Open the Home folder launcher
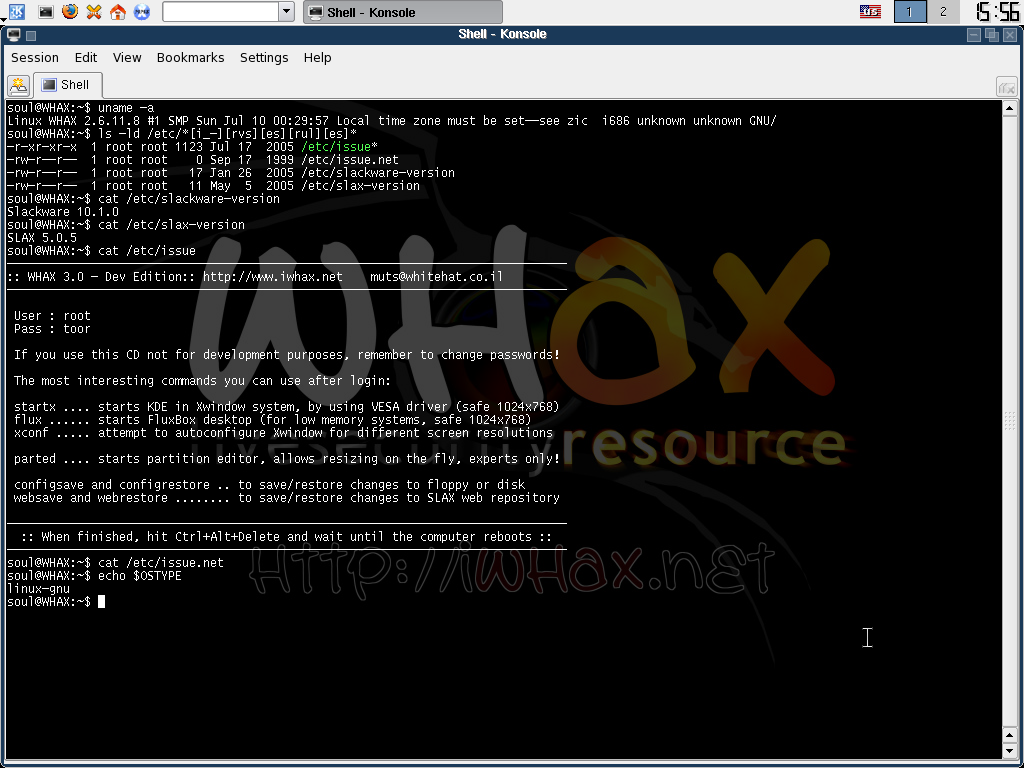The height and width of the screenshot is (768, 1024). [118, 12]
